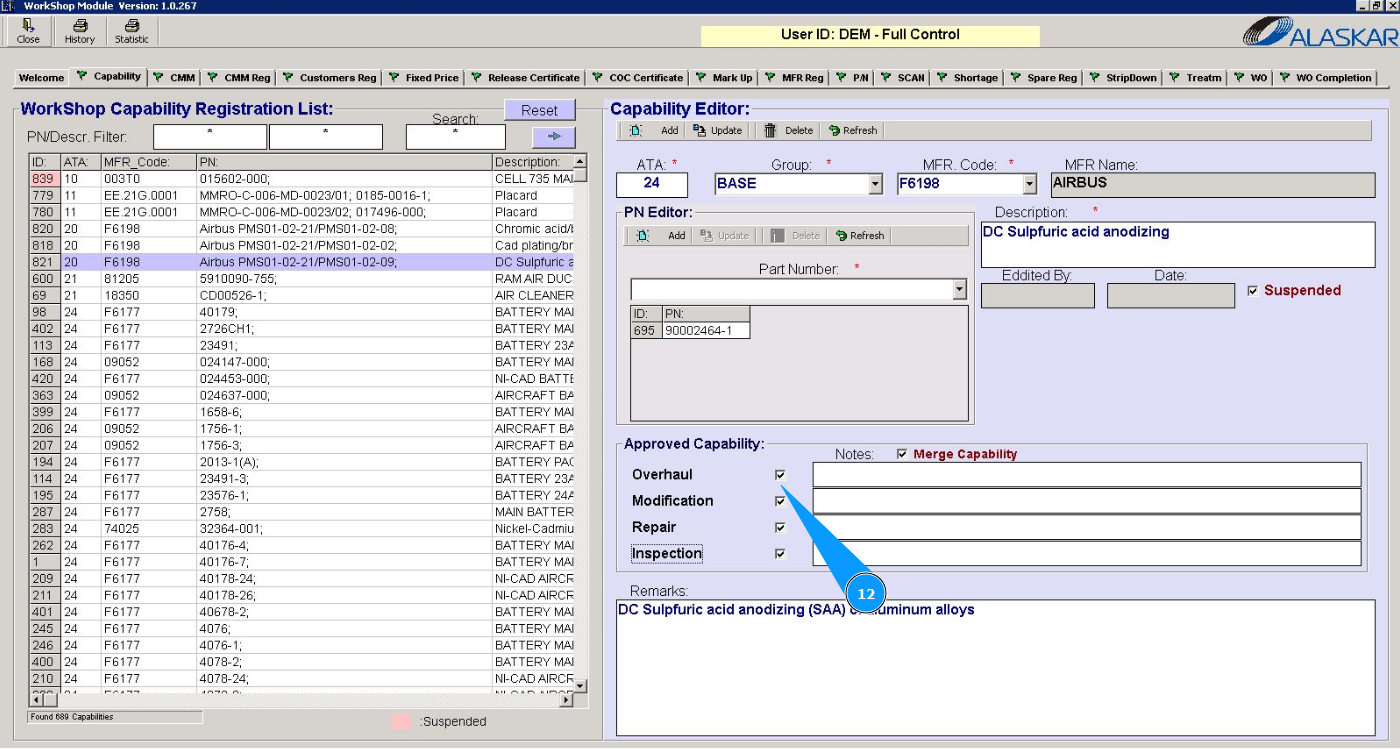Screen dimensions: 1400x749
Task: Select the row with PN 32364-001
Action: [302, 529]
